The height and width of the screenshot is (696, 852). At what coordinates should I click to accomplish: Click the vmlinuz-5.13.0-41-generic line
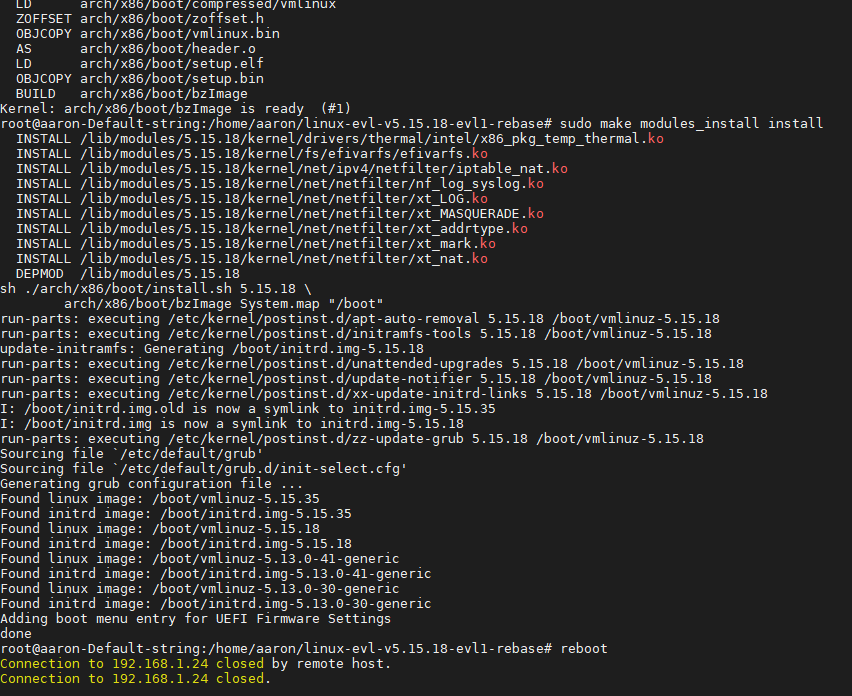[199, 559]
